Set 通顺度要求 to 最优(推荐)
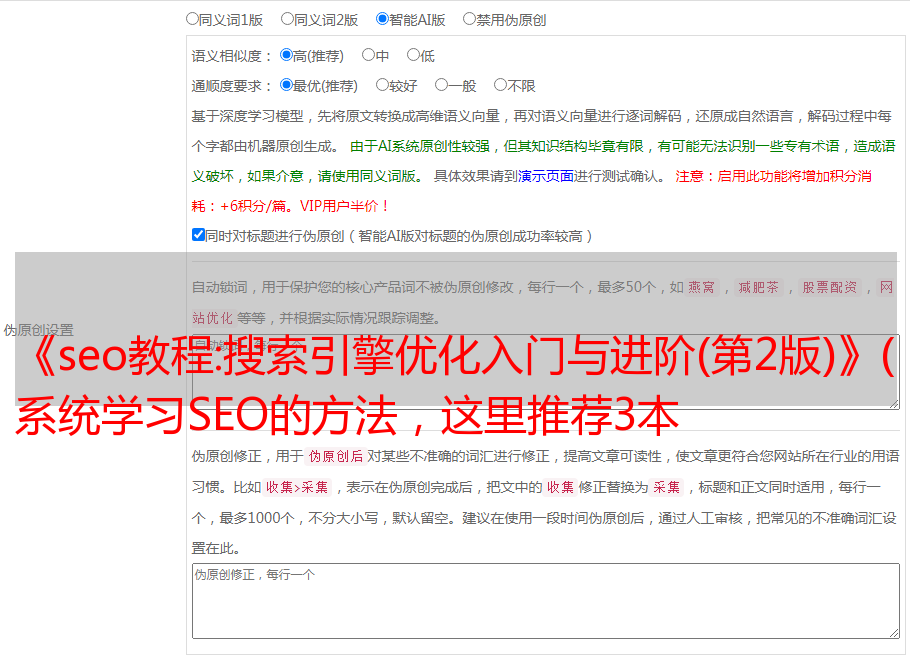Image resolution: width=911 pixels, height=658 pixels. (x=286, y=85)
